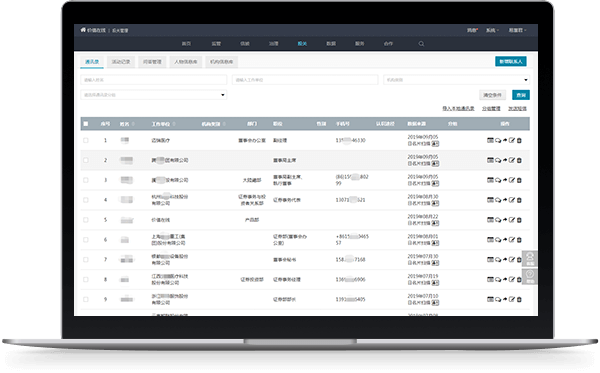Expand the group selector dropdown in second filter row
600x373 pixels.
(153, 95)
